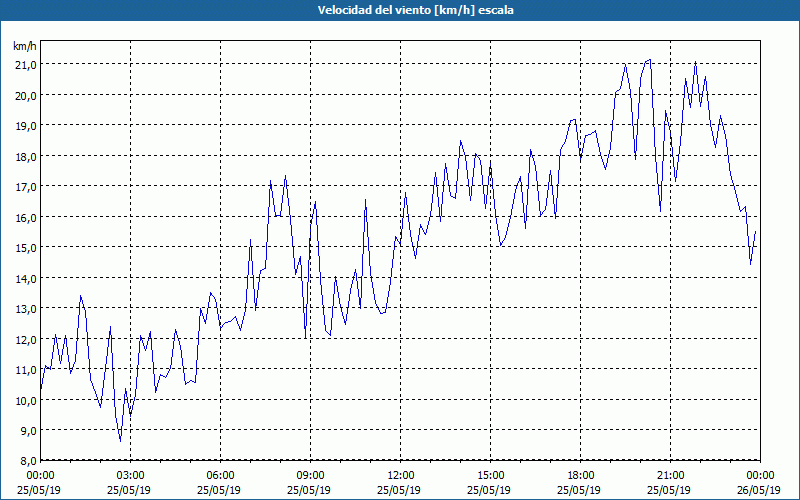The image size is (800, 500).
Task: Click the '19,0' y-axis value
Action: (x=27, y=126)
